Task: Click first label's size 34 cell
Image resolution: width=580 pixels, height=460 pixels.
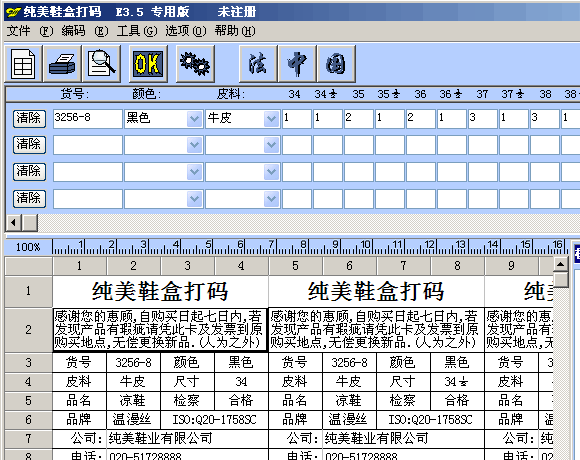Action: coord(241,382)
